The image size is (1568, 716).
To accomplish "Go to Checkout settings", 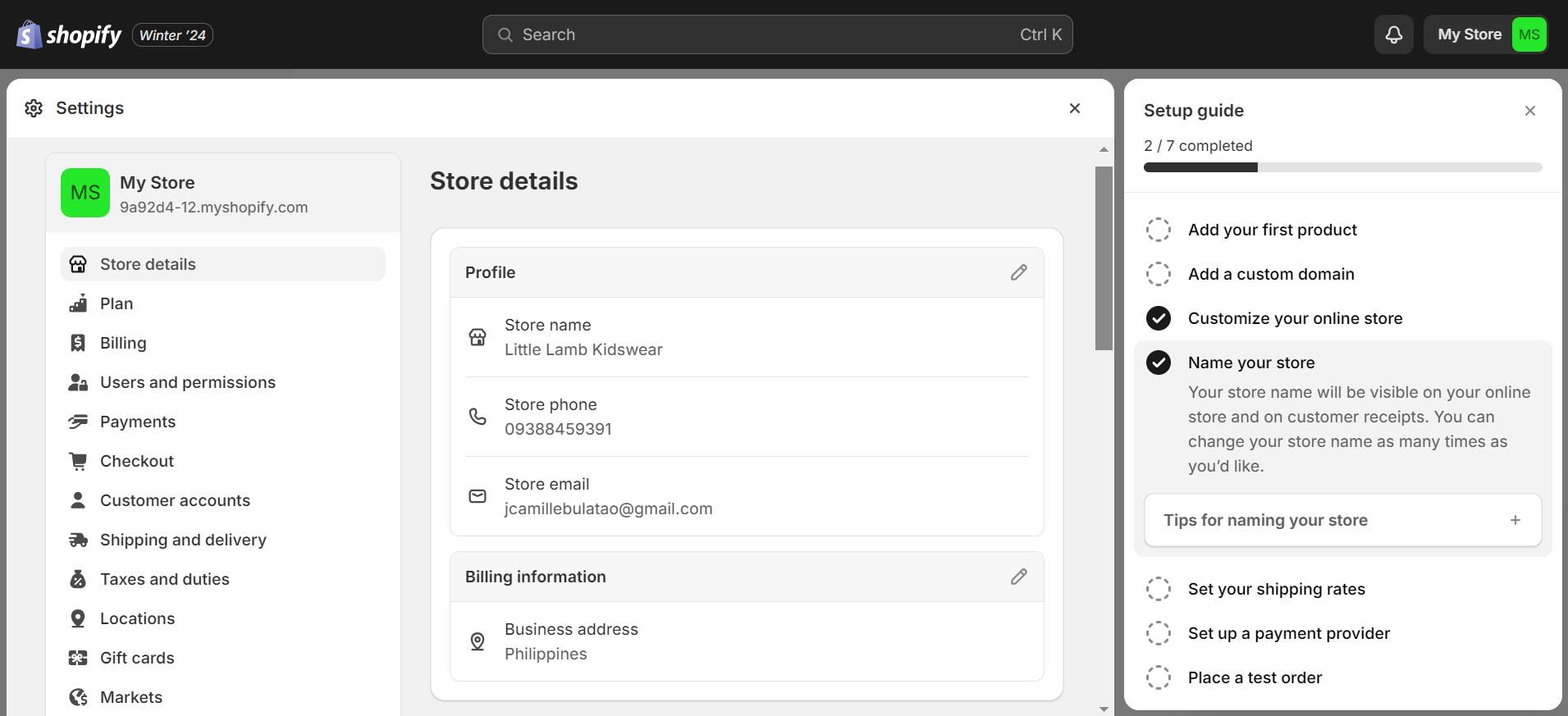I will pyautogui.click(x=223, y=461).
